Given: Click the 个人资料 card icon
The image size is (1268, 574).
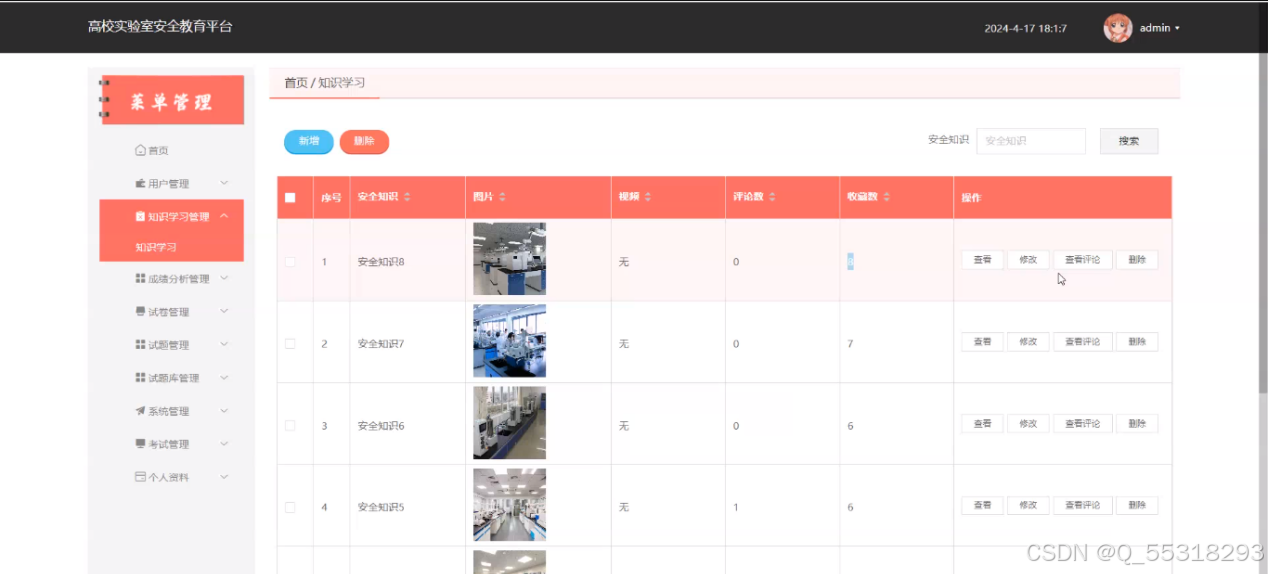Looking at the screenshot, I should (x=140, y=477).
